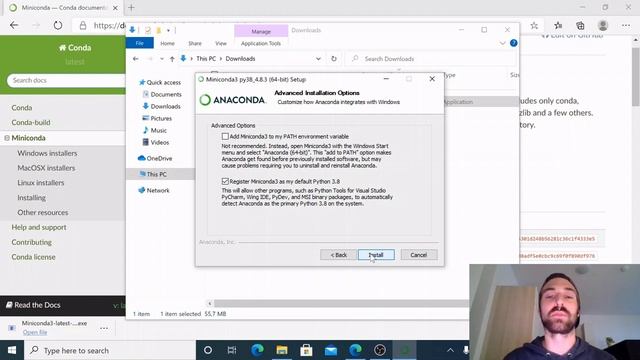Open Conda license docs link
Screen dimensions: 640x360
(33, 257)
